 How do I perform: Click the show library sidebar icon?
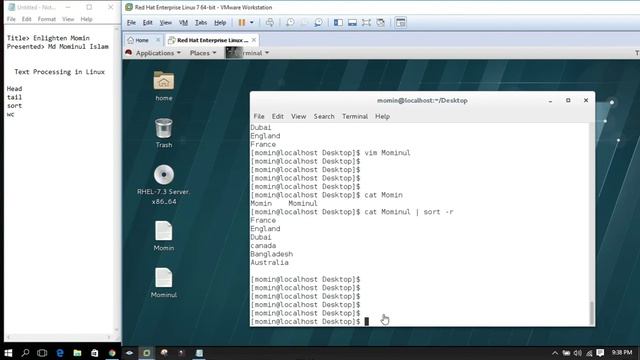pyautogui.click(x=338, y=23)
